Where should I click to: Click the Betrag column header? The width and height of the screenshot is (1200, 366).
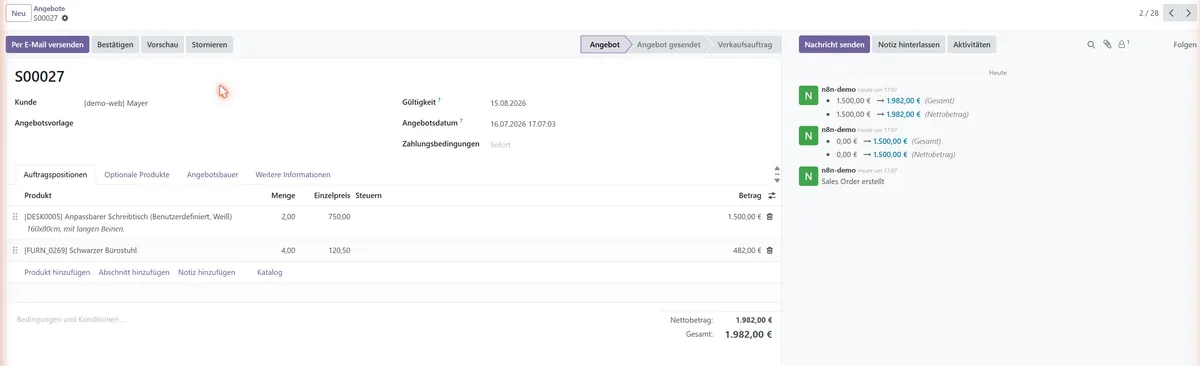tap(750, 195)
